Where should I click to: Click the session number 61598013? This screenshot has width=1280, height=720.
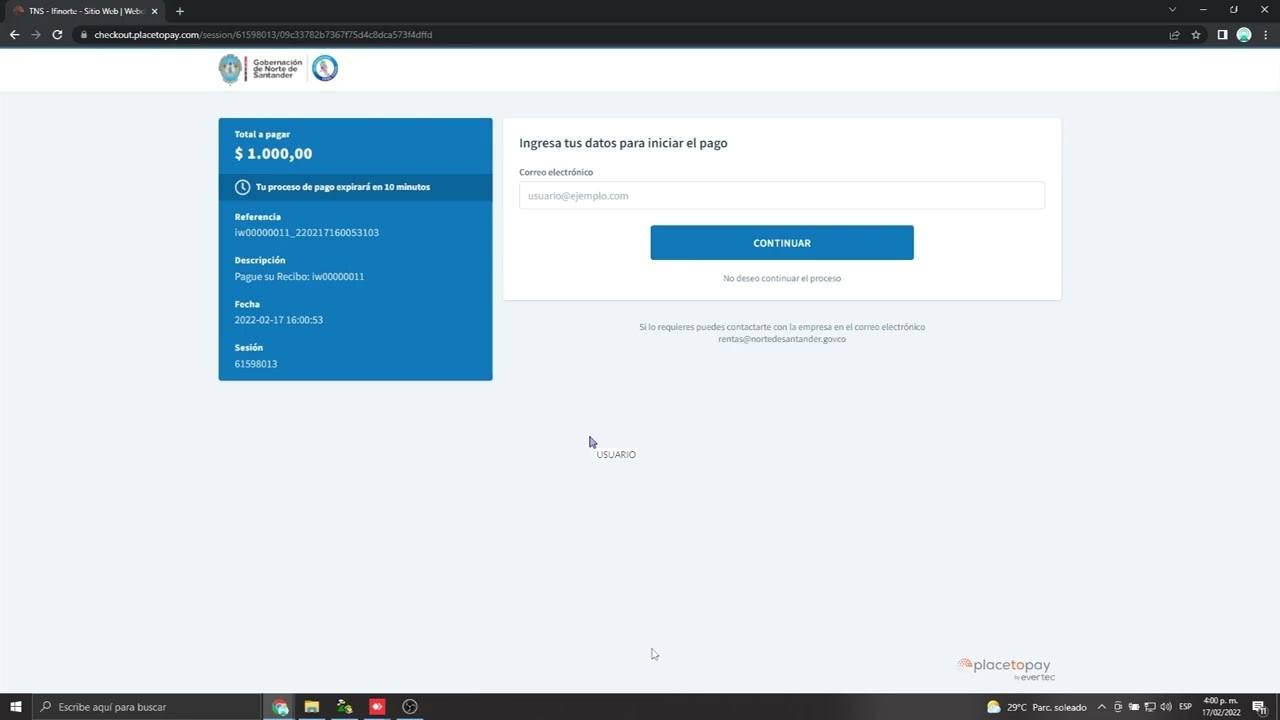(x=256, y=364)
